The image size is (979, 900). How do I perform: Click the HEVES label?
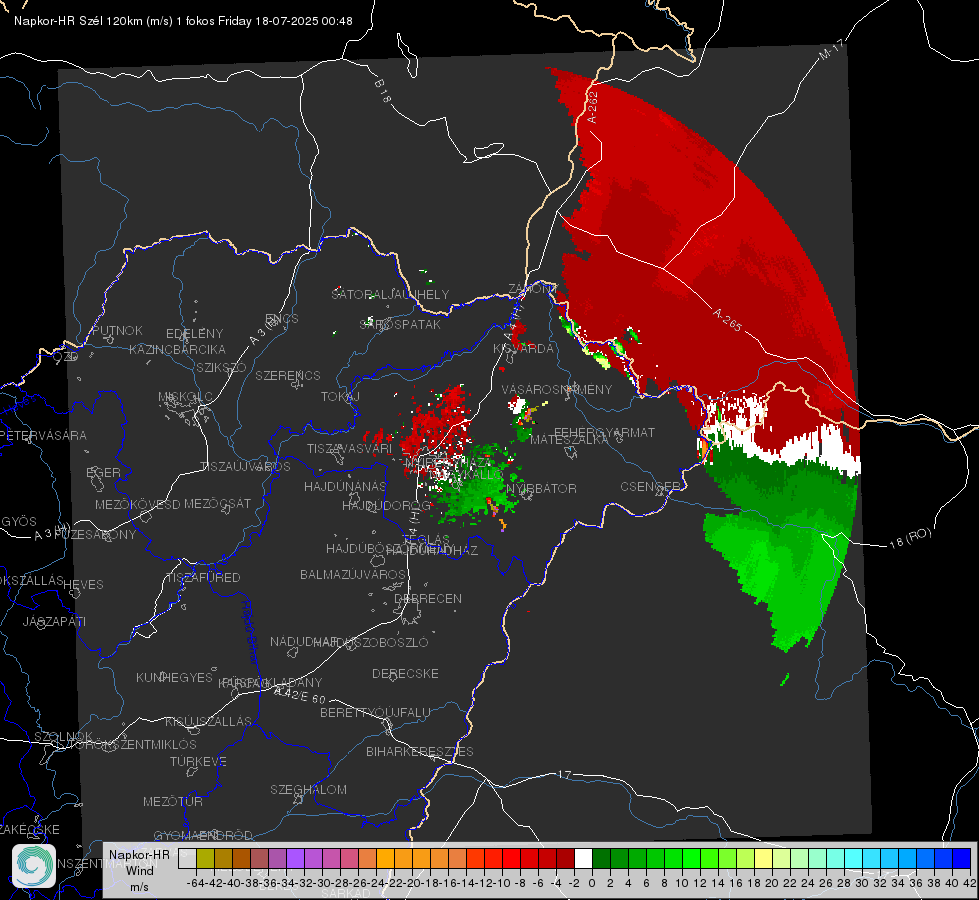[83, 585]
